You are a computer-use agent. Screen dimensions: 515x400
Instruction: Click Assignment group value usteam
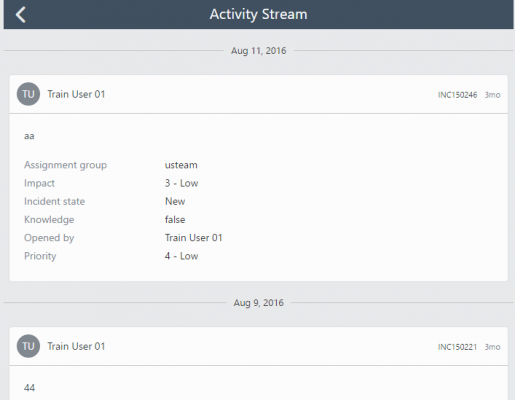click(x=181, y=165)
